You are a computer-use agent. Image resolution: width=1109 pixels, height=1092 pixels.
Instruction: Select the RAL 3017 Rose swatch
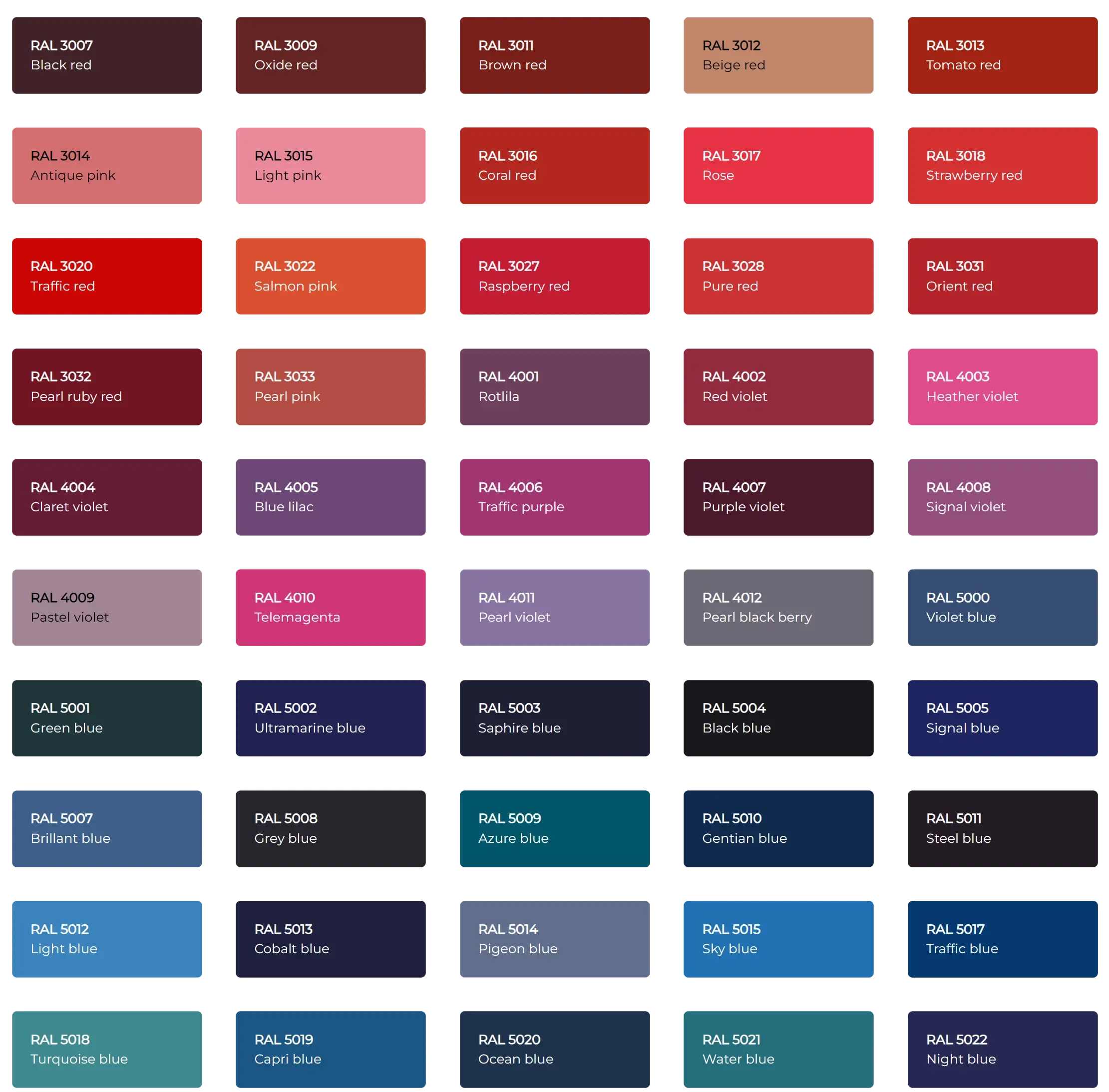point(778,166)
